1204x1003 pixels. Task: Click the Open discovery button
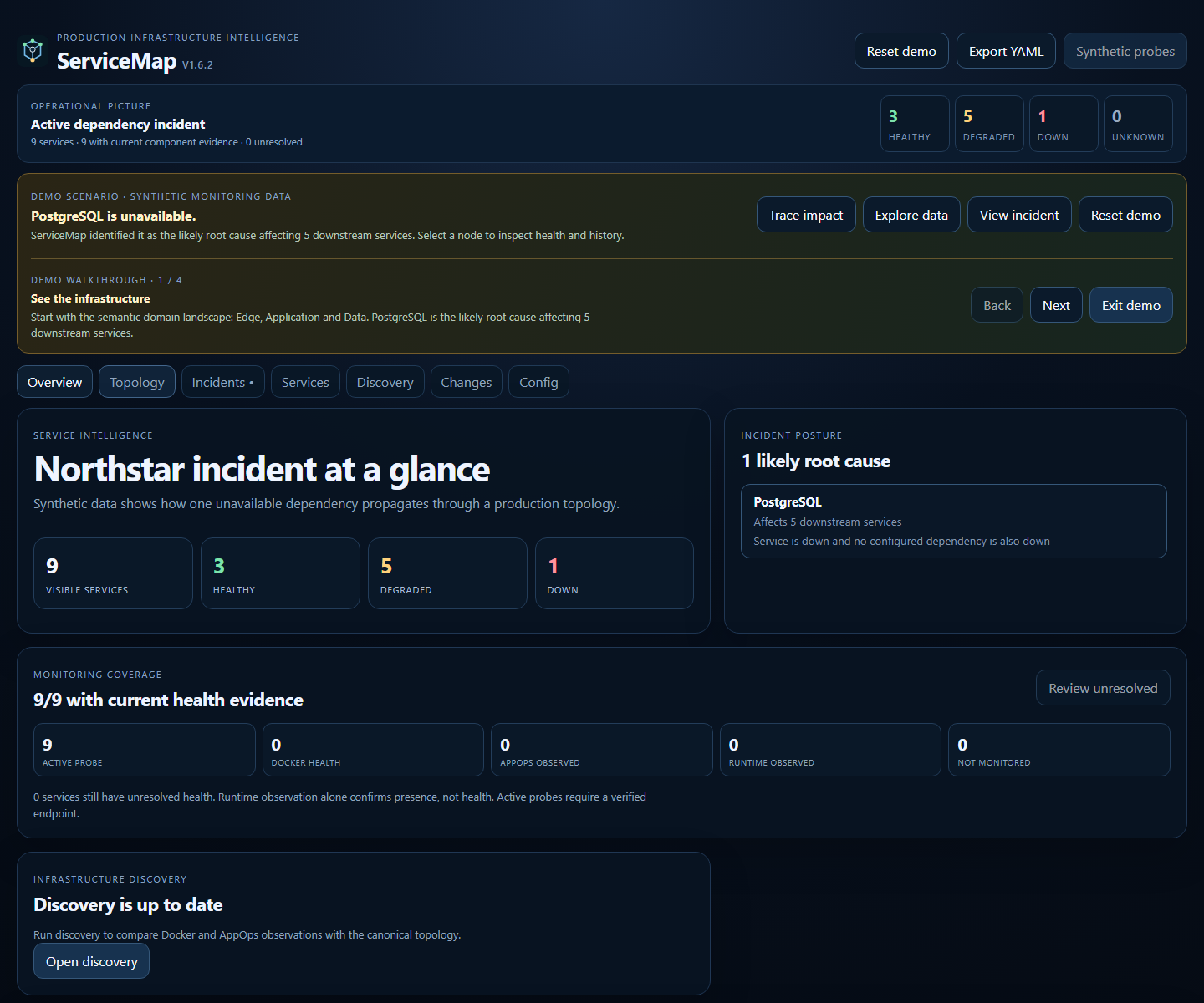pyautogui.click(x=91, y=961)
